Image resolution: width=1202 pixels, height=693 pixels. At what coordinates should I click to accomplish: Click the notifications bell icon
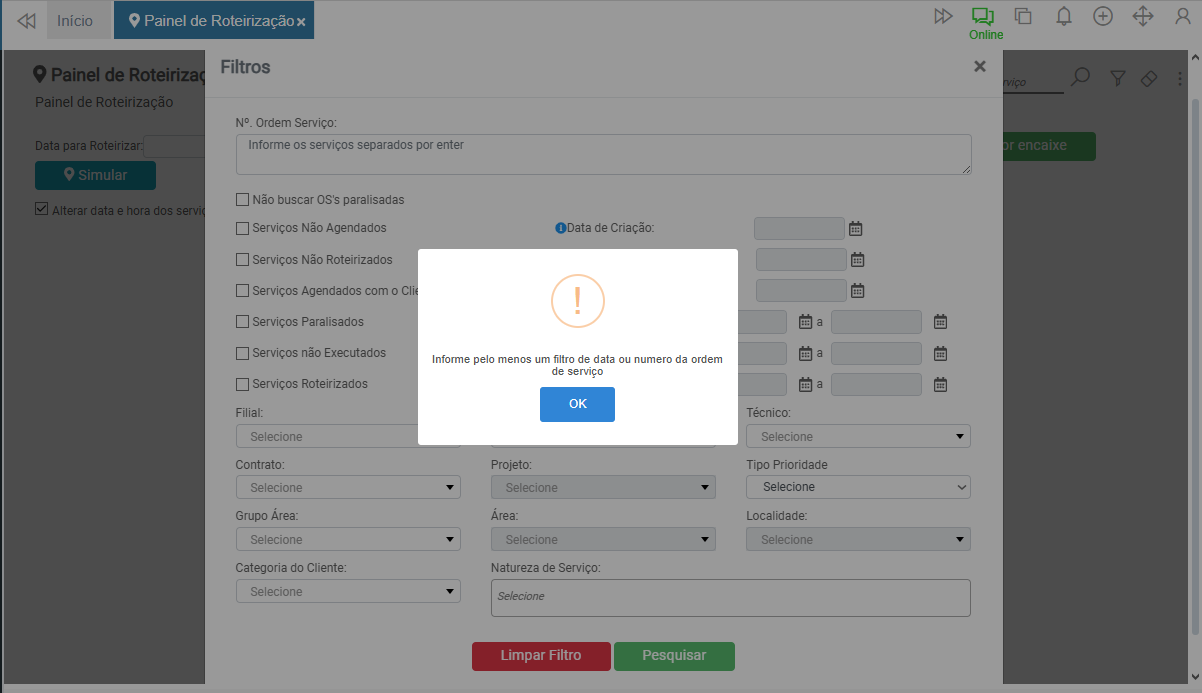tap(1064, 16)
